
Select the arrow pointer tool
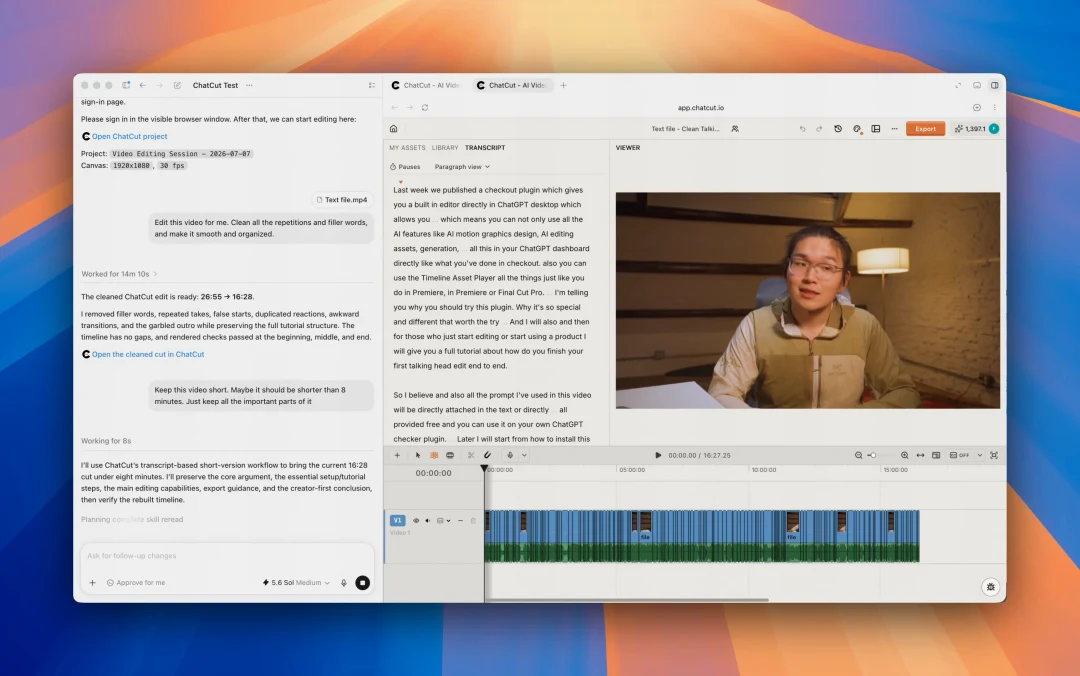click(x=417, y=455)
